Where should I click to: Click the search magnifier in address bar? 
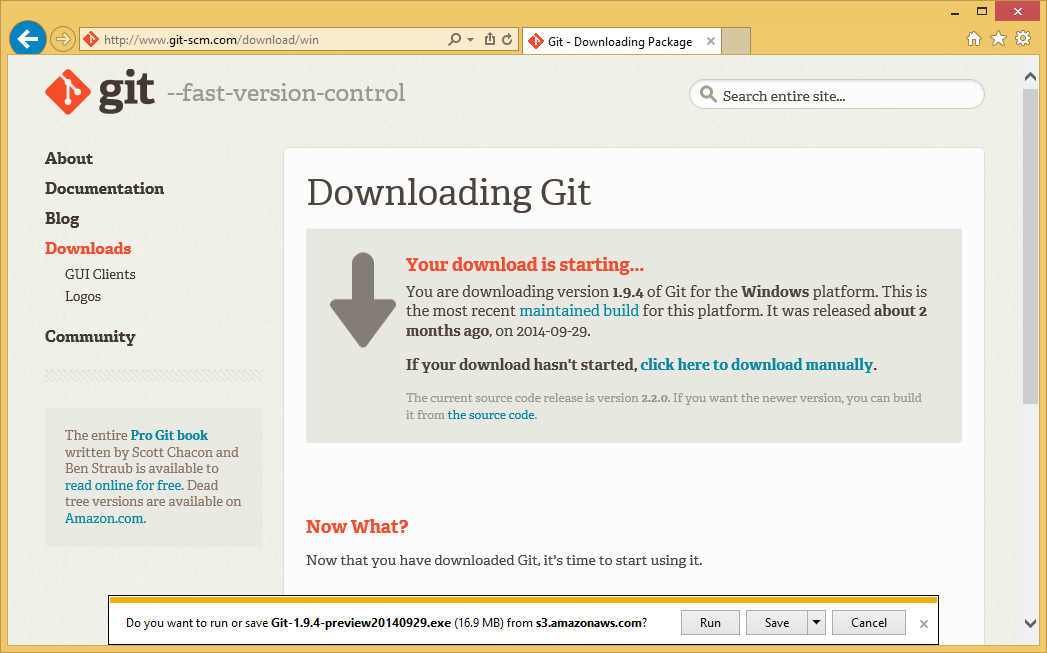[454, 39]
